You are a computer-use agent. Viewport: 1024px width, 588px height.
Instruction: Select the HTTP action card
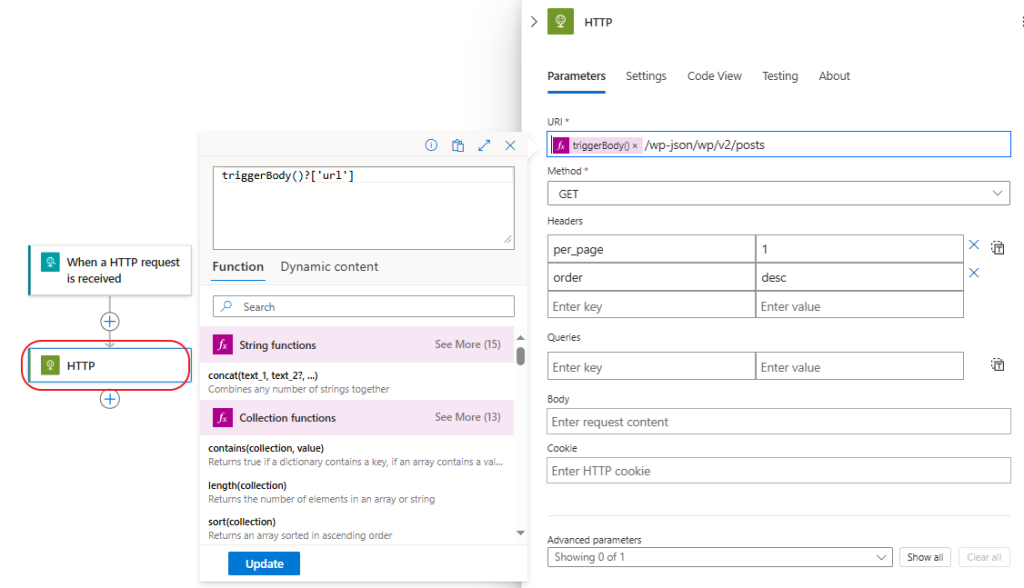(110, 365)
